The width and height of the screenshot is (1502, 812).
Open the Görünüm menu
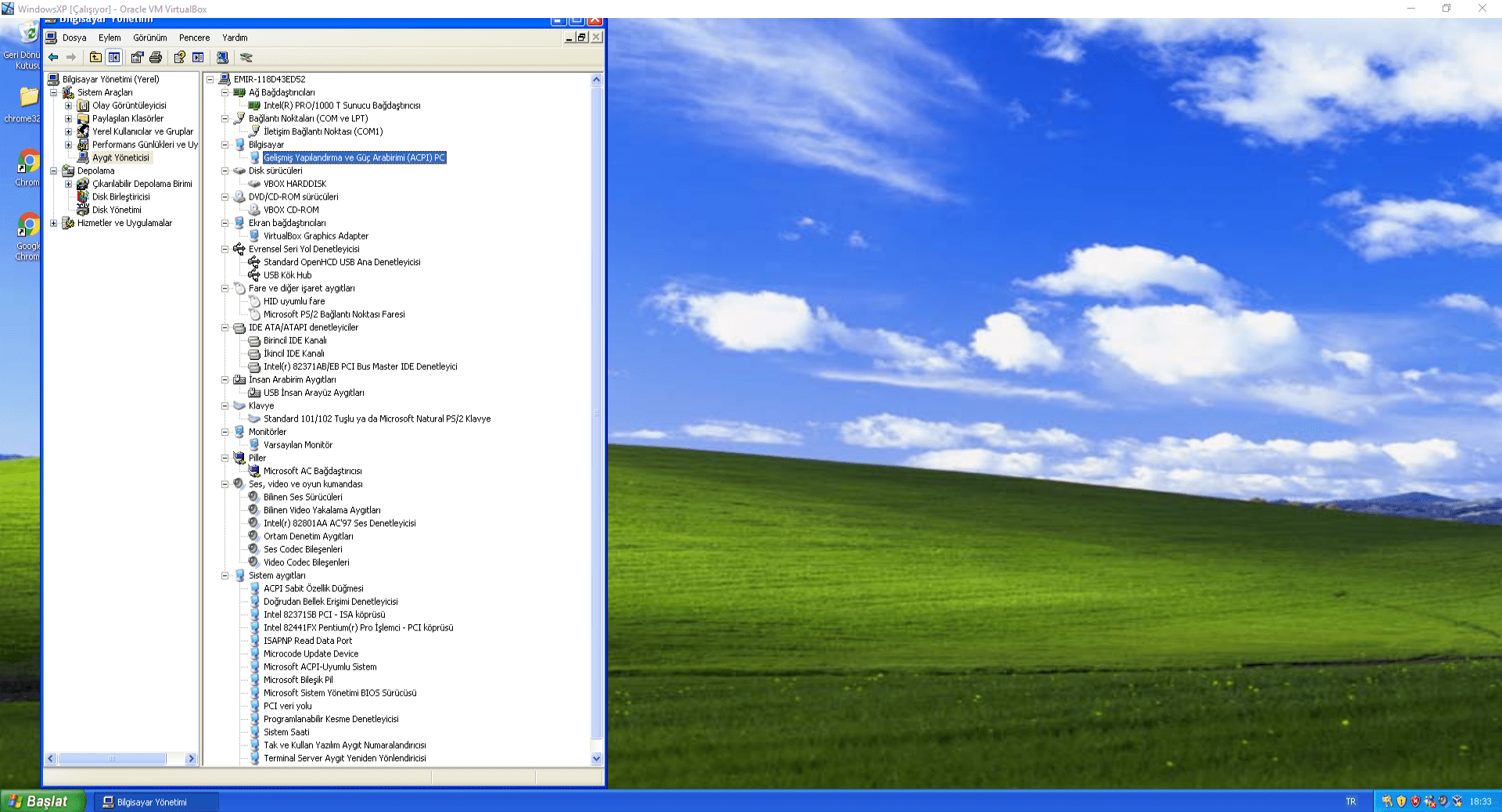click(x=150, y=38)
